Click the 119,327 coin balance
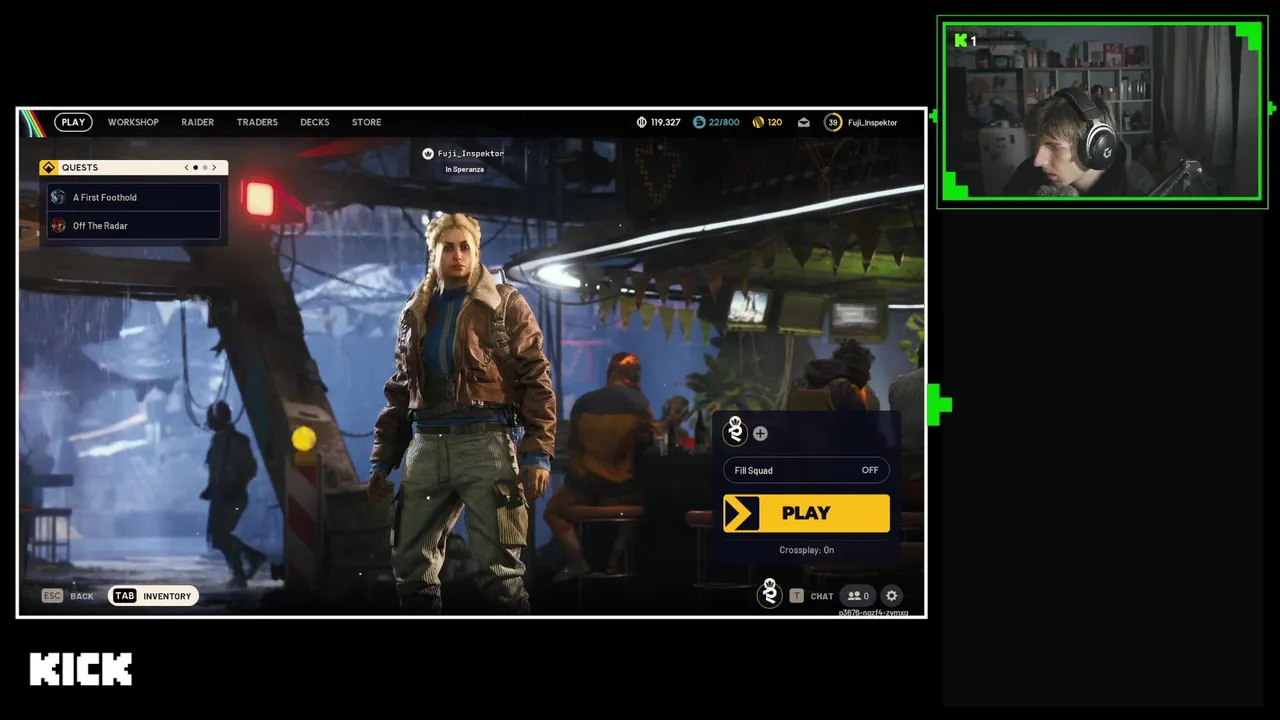Screen dimensions: 1280x720 point(665,122)
